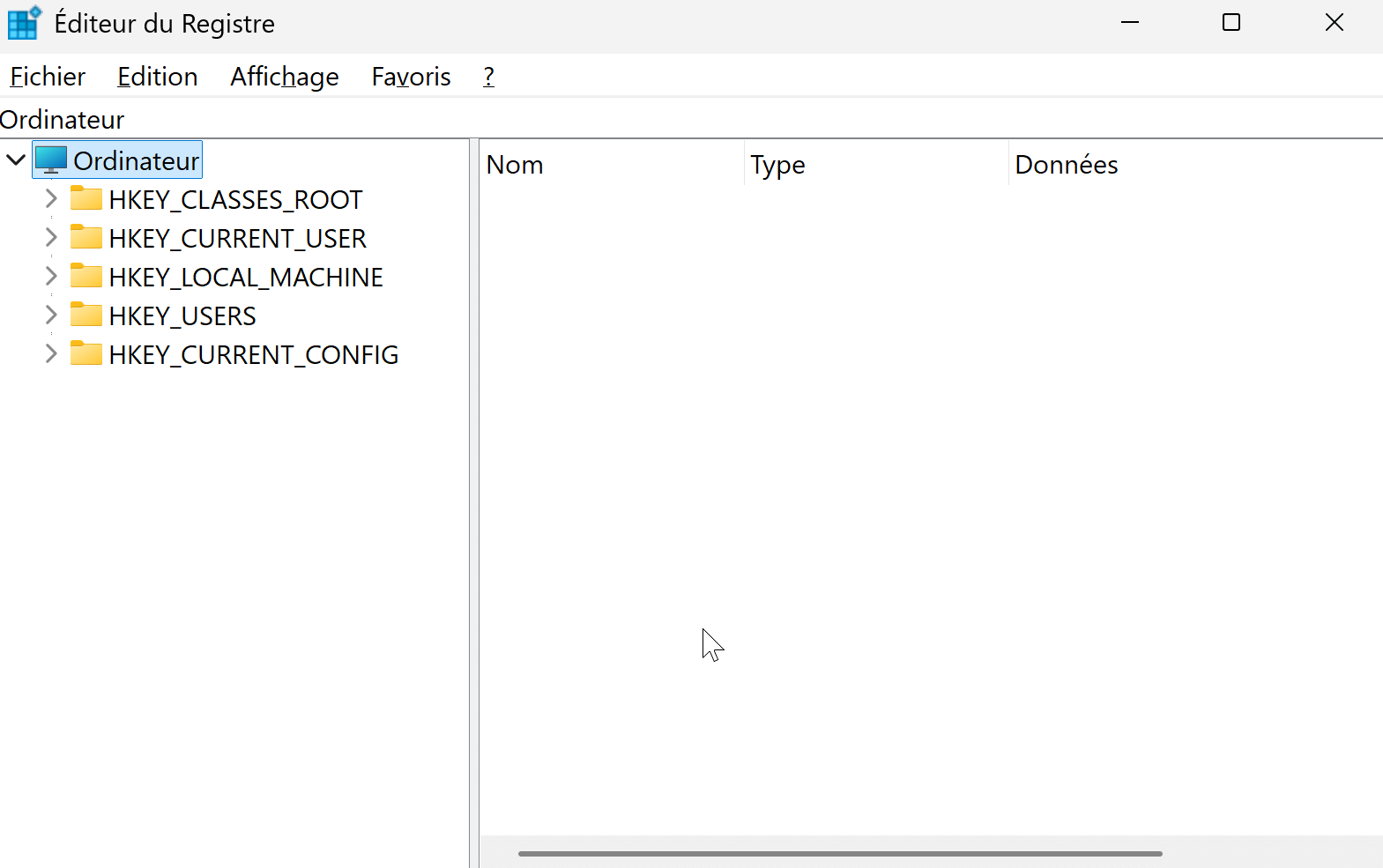Select the HKEY_USERS label
Viewport: 1383px width, 868px height.
(x=182, y=316)
